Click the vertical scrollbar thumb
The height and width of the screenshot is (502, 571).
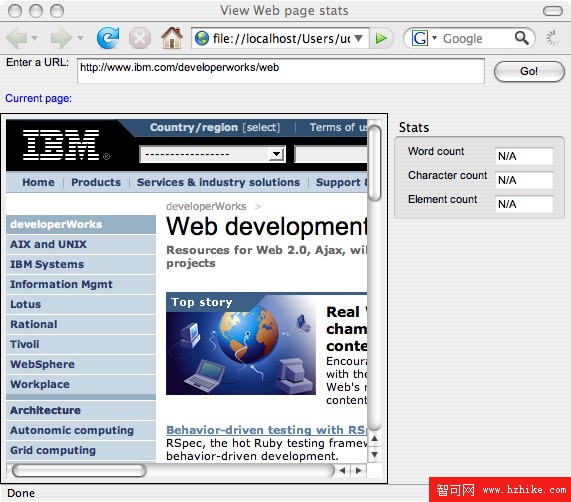click(374, 163)
